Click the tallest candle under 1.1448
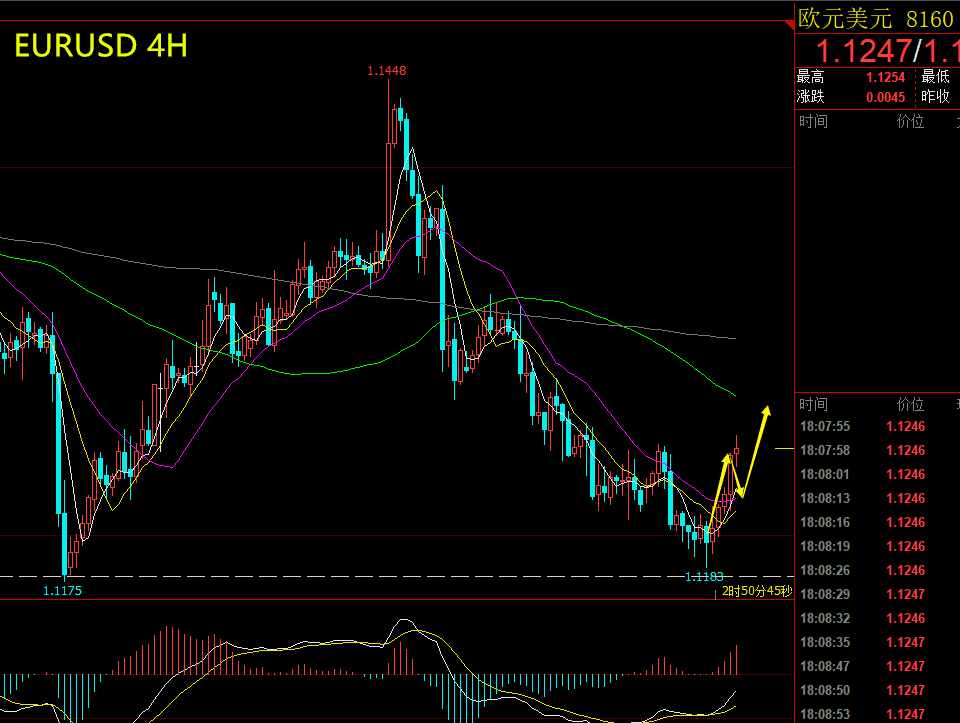 click(x=388, y=171)
